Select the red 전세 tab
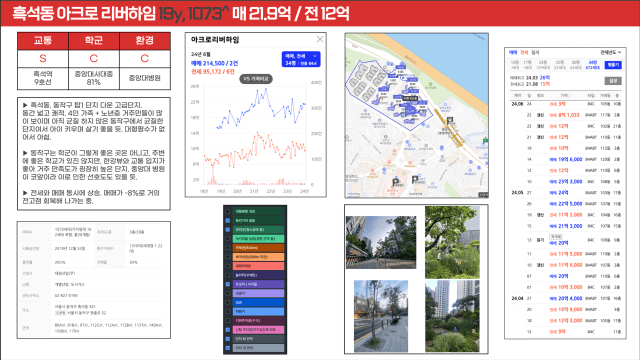The width and height of the screenshot is (640, 360). click(x=524, y=52)
